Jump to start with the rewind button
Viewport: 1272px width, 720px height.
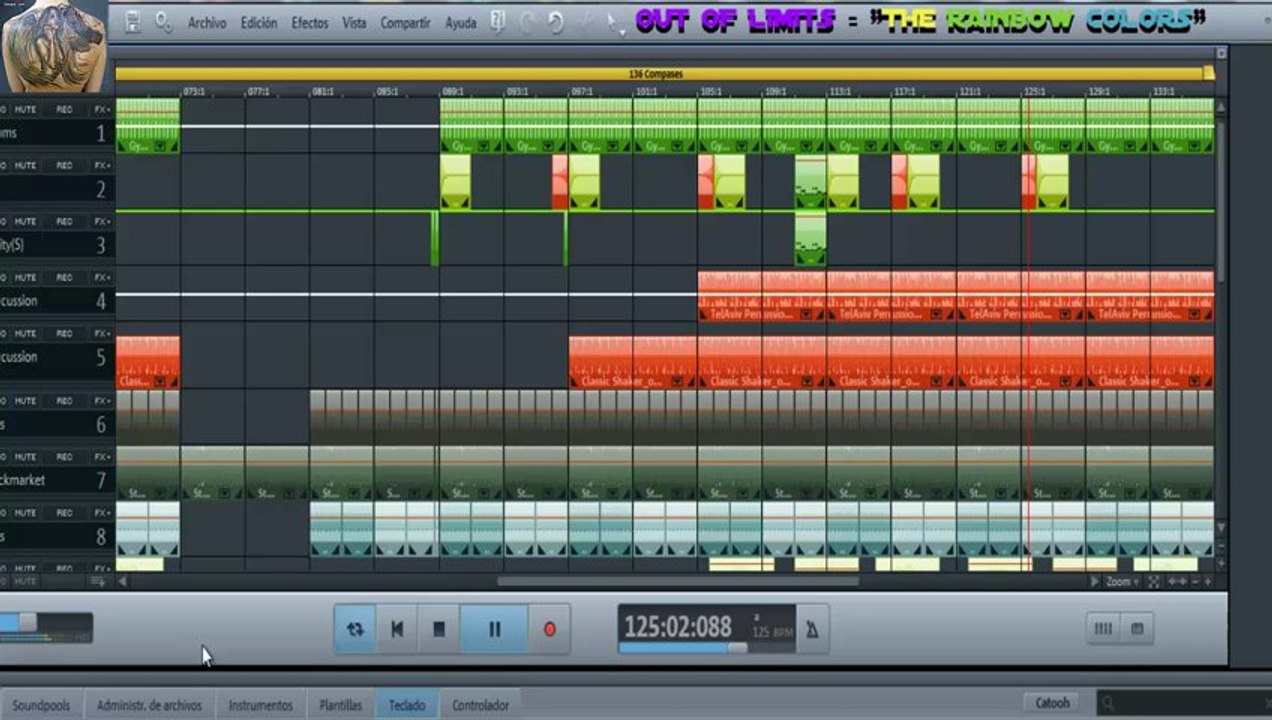pos(397,629)
